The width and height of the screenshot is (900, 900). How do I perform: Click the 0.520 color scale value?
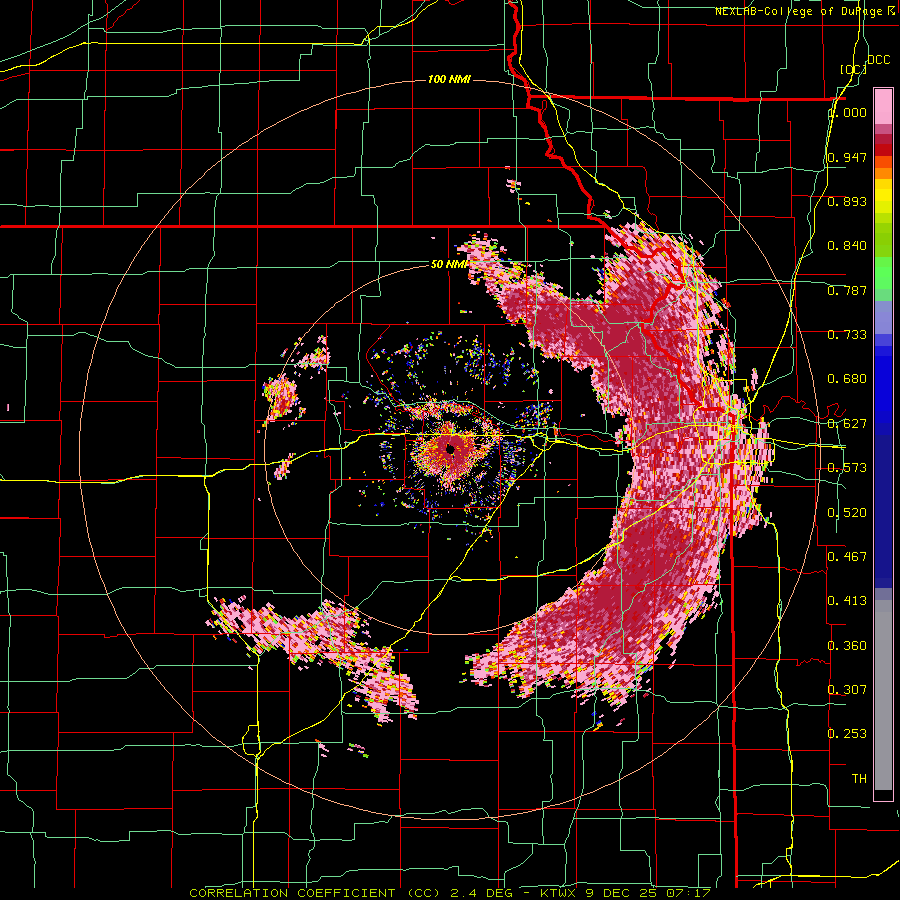point(847,512)
